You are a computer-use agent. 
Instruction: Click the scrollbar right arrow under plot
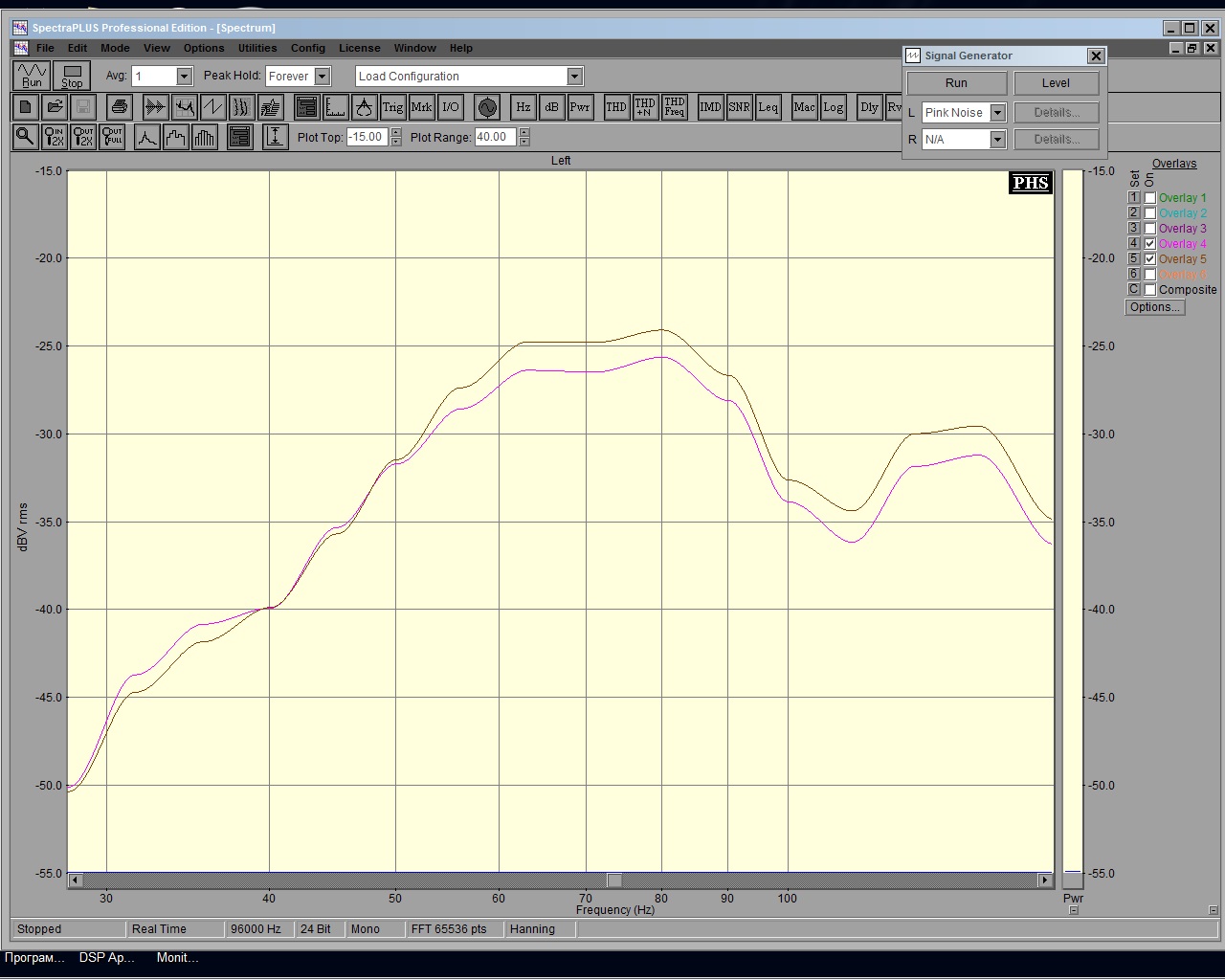(x=1045, y=880)
